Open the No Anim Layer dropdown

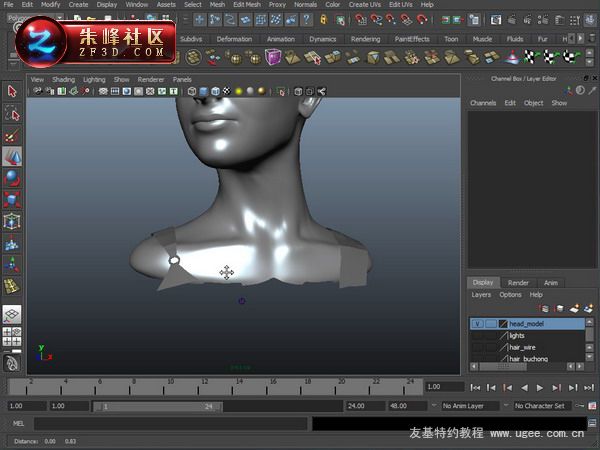pyautogui.click(x=470, y=406)
